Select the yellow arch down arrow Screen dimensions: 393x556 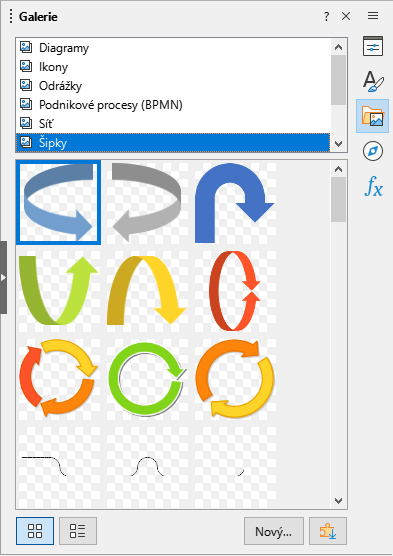pyautogui.click(x=146, y=291)
